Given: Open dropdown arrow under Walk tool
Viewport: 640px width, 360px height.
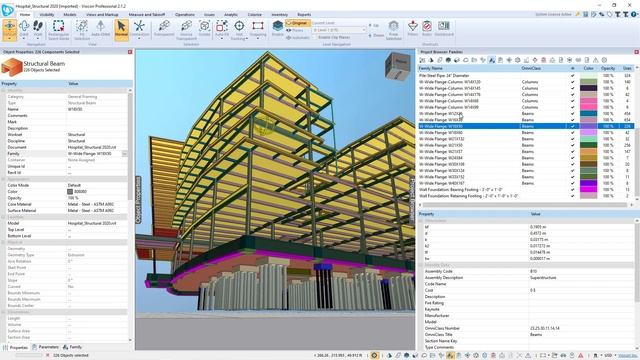Looking at the screenshot, I should pos(38,39).
